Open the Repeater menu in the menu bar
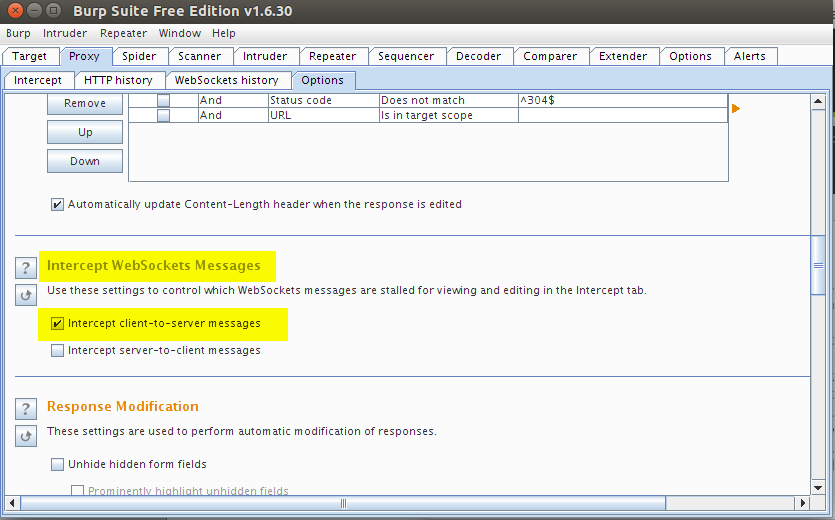Image resolution: width=835 pixels, height=520 pixels. point(123,33)
